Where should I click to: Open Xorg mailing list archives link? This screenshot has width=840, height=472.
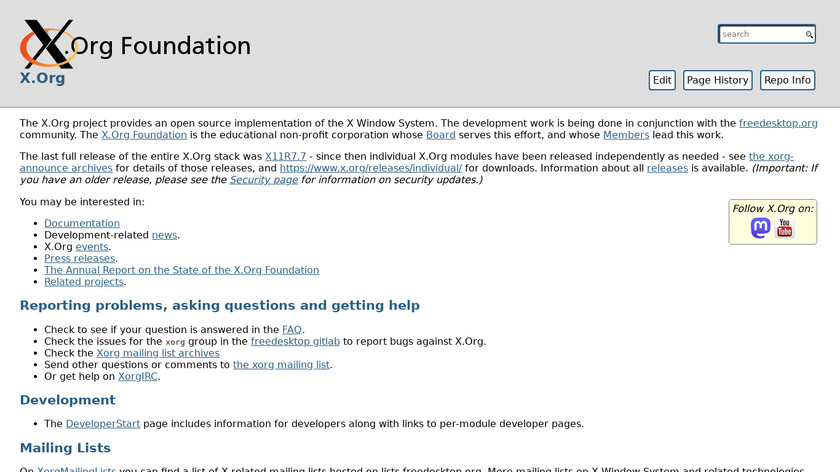158,354
